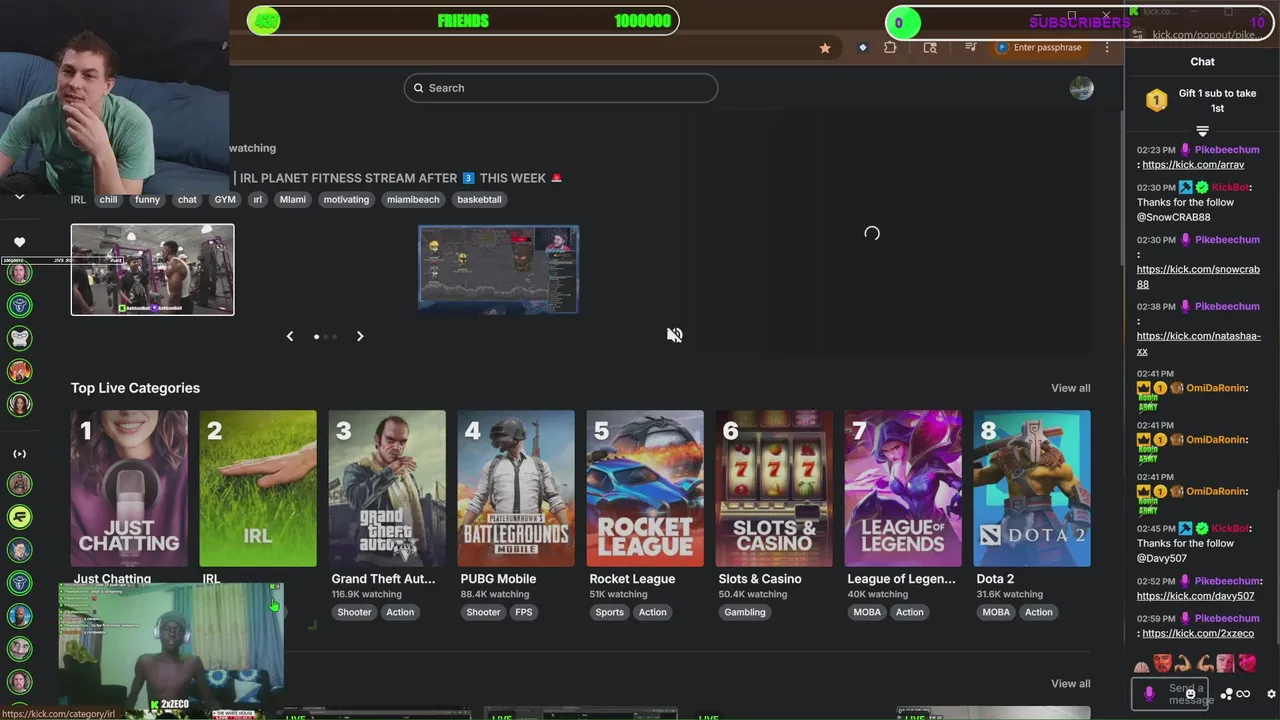This screenshot has width=1280, height=720.
Task: Click the lower View all link
Action: click(1070, 684)
